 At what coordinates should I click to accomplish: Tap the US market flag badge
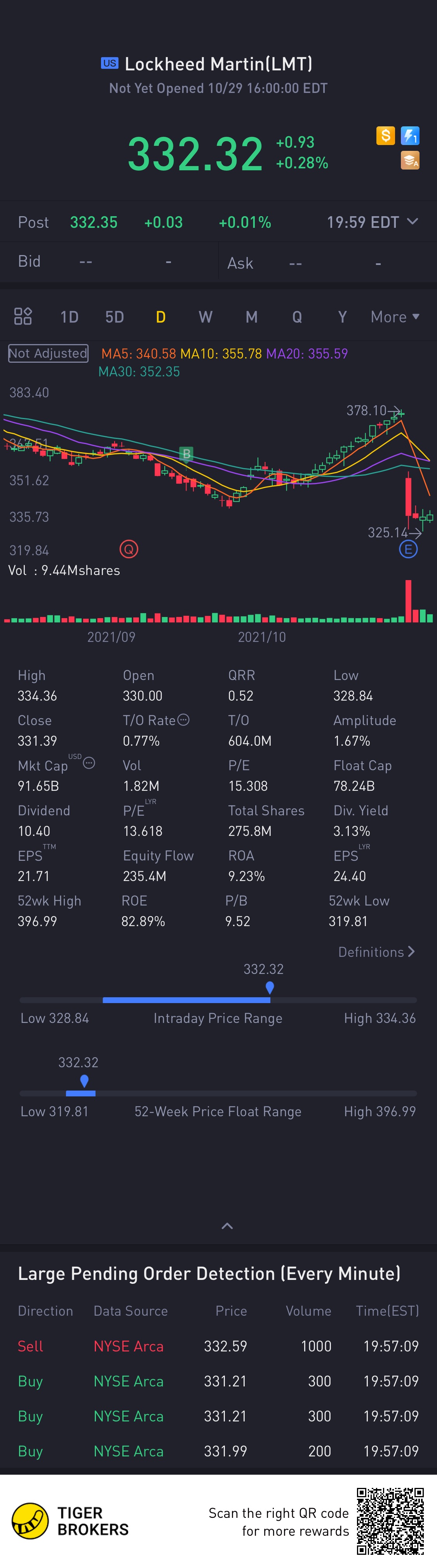110,63
